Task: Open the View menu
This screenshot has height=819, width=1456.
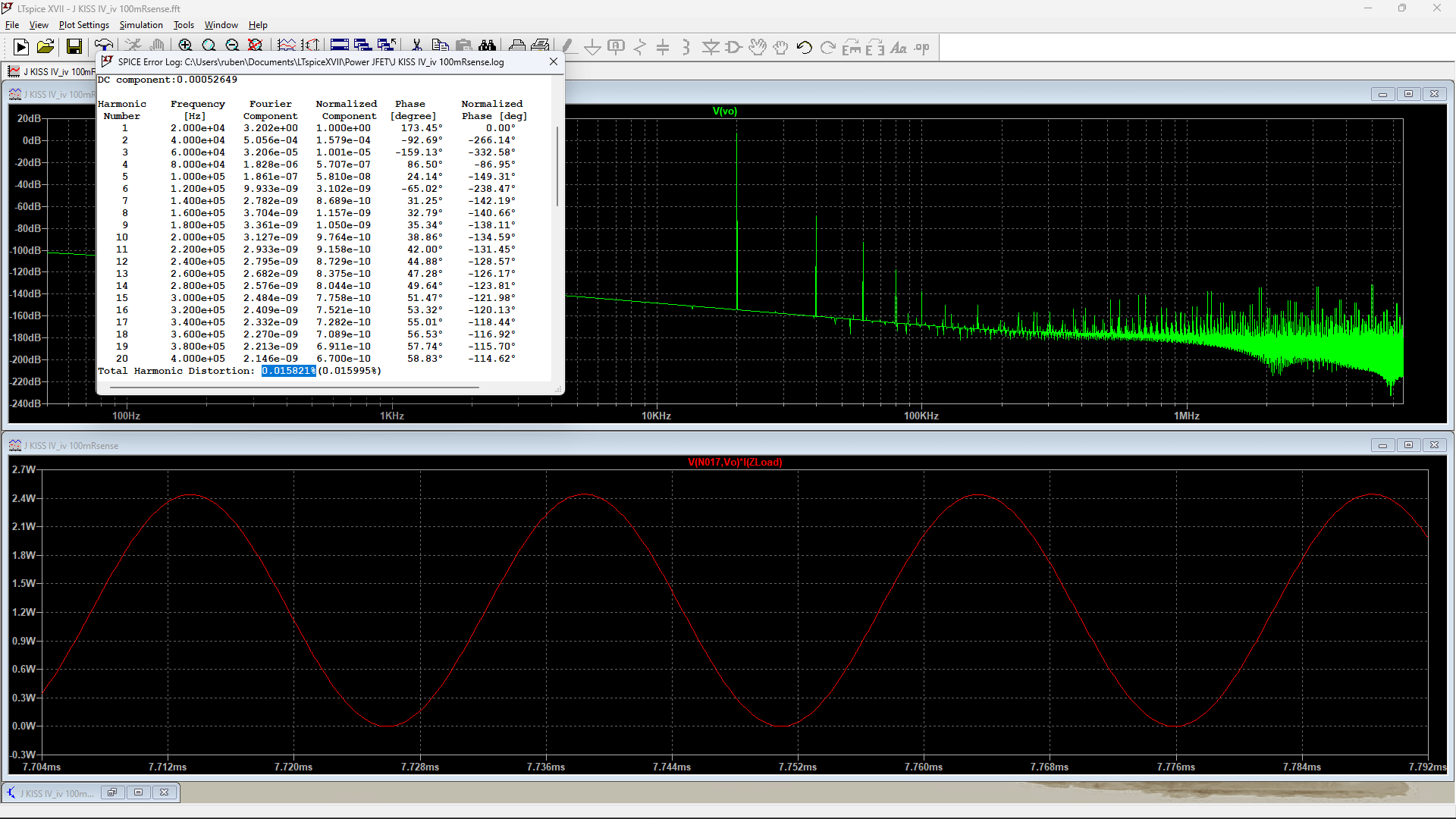Action: [39, 25]
